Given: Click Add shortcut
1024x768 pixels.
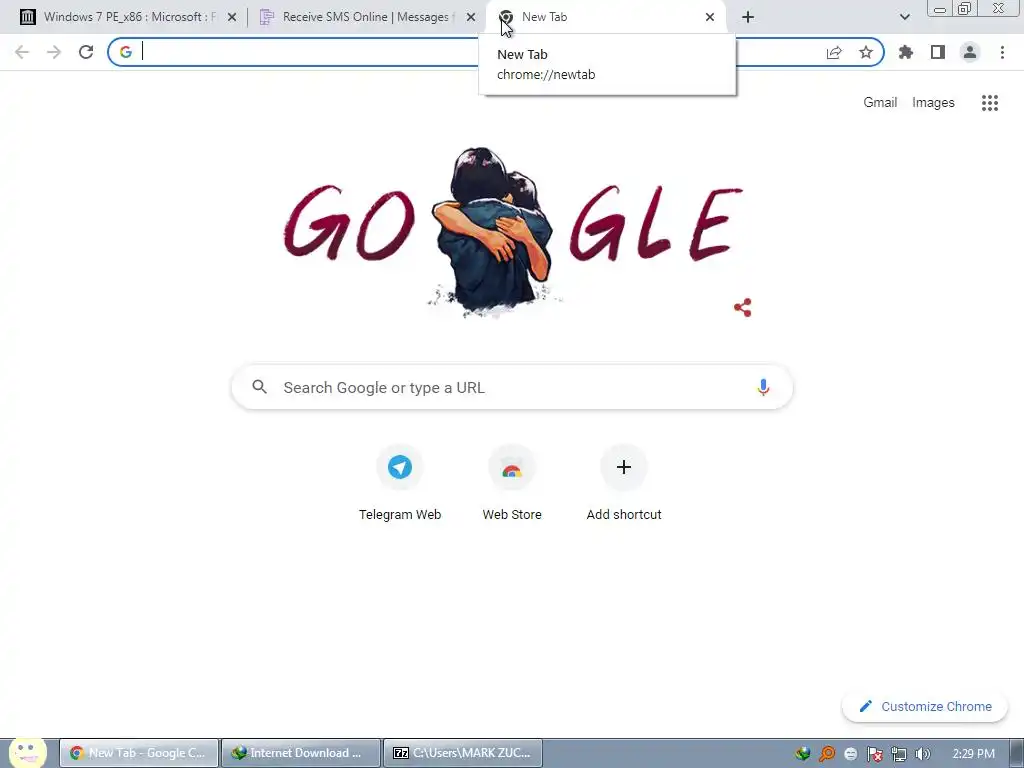Looking at the screenshot, I should (624, 483).
